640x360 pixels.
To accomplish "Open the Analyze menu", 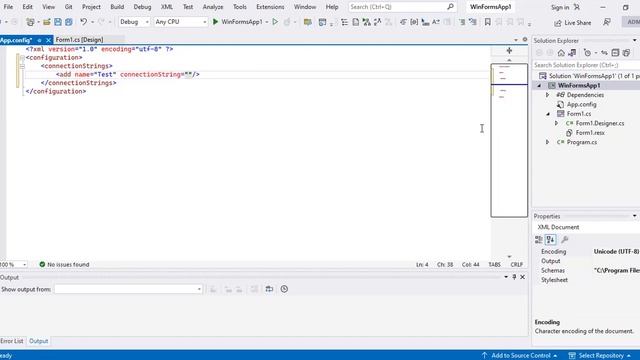I will point(213,7).
